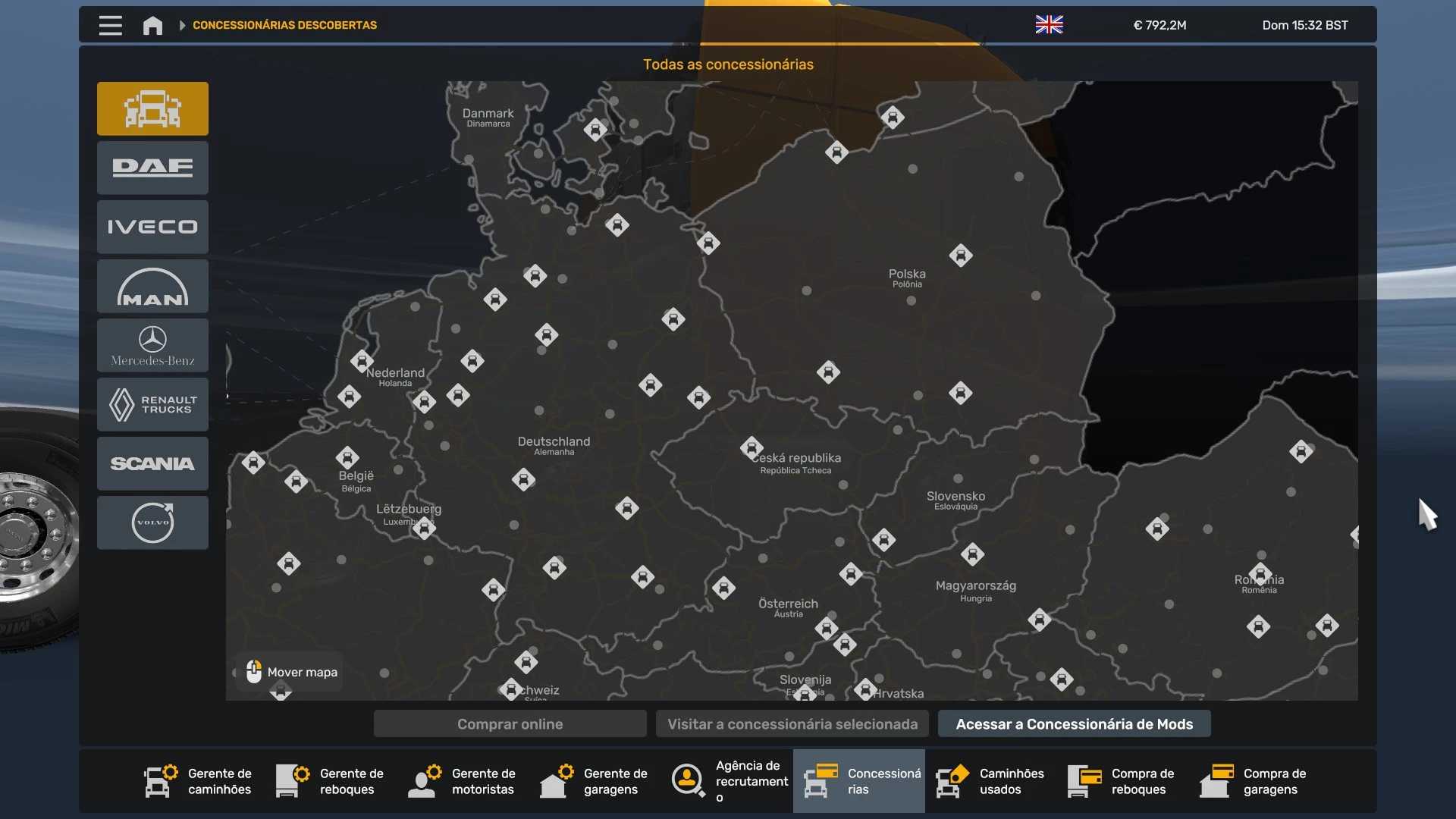Show all truck brands filter
The height and width of the screenshot is (819, 1456).
(x=152, y=108)
